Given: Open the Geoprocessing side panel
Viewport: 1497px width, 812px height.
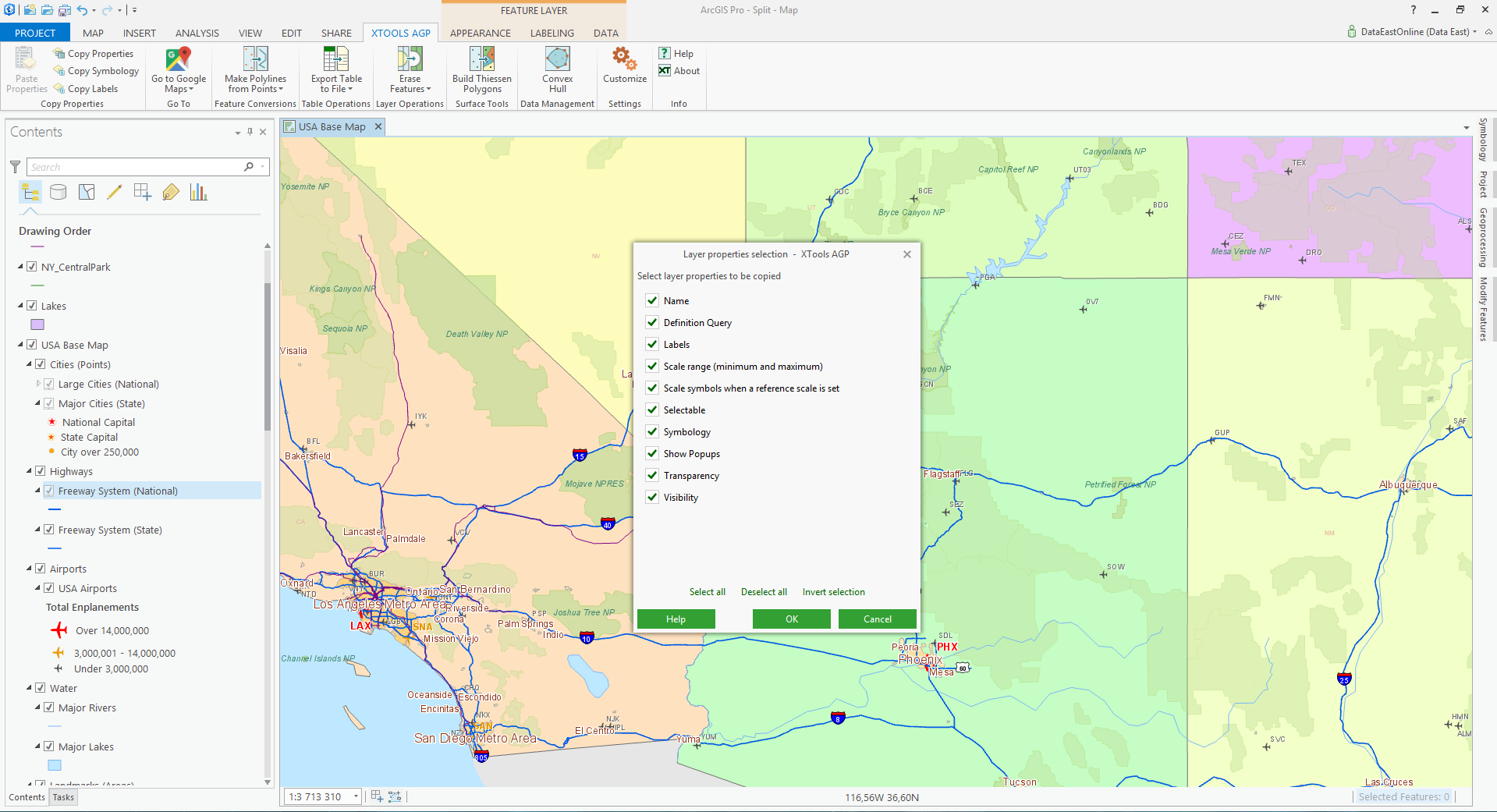Looking at the screenshot, I should [x=1483, y=238].
